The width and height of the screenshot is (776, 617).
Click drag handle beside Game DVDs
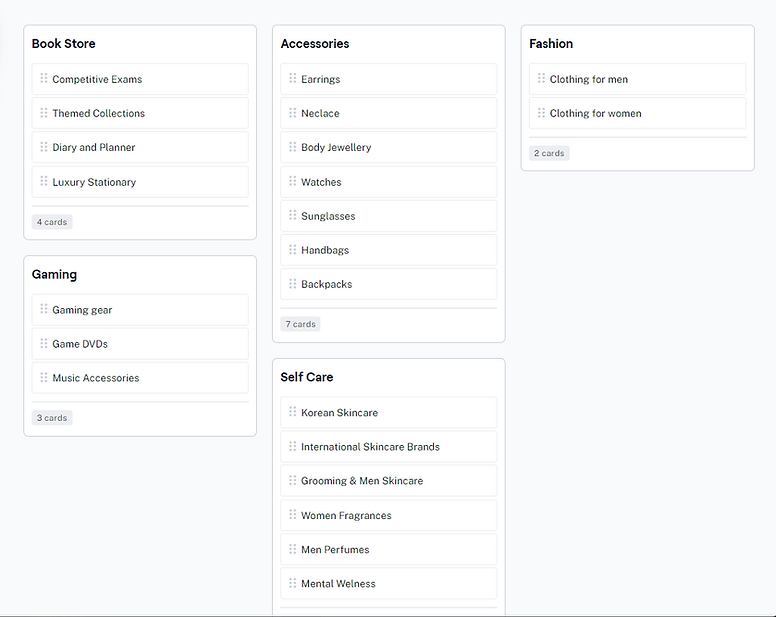tap(44, 344)
